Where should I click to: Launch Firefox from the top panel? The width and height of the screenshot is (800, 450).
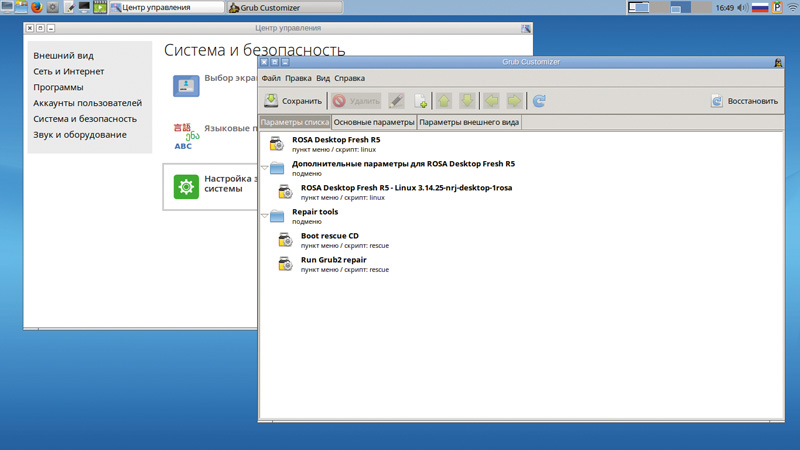pos(36,7)
